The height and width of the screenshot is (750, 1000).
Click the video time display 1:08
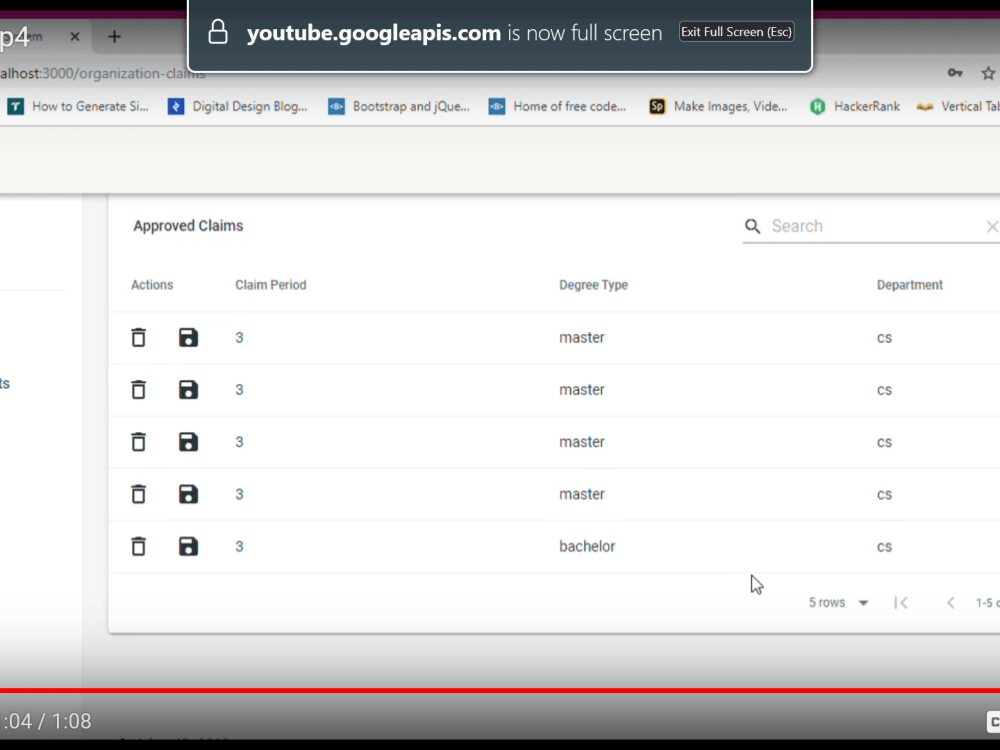(71, 721)
